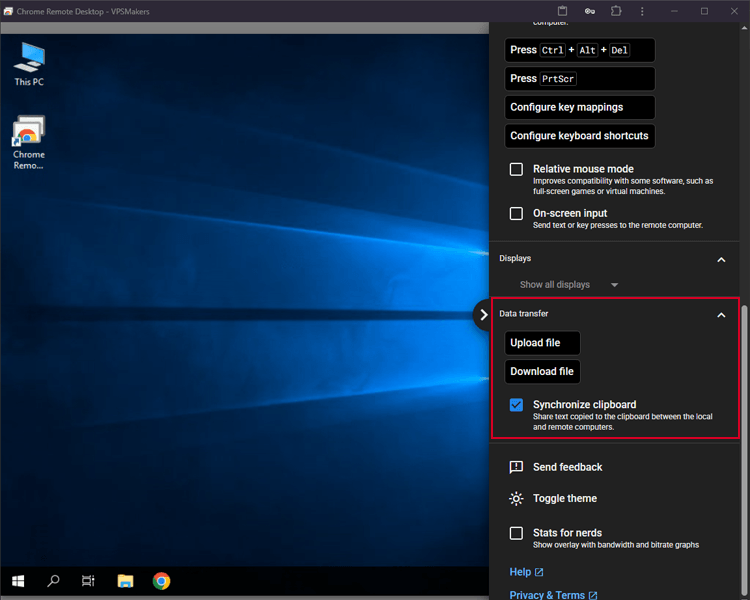Click Toggle theme option
The height and width of the screenshot is (600, 750).
click(x=565, y=499)
